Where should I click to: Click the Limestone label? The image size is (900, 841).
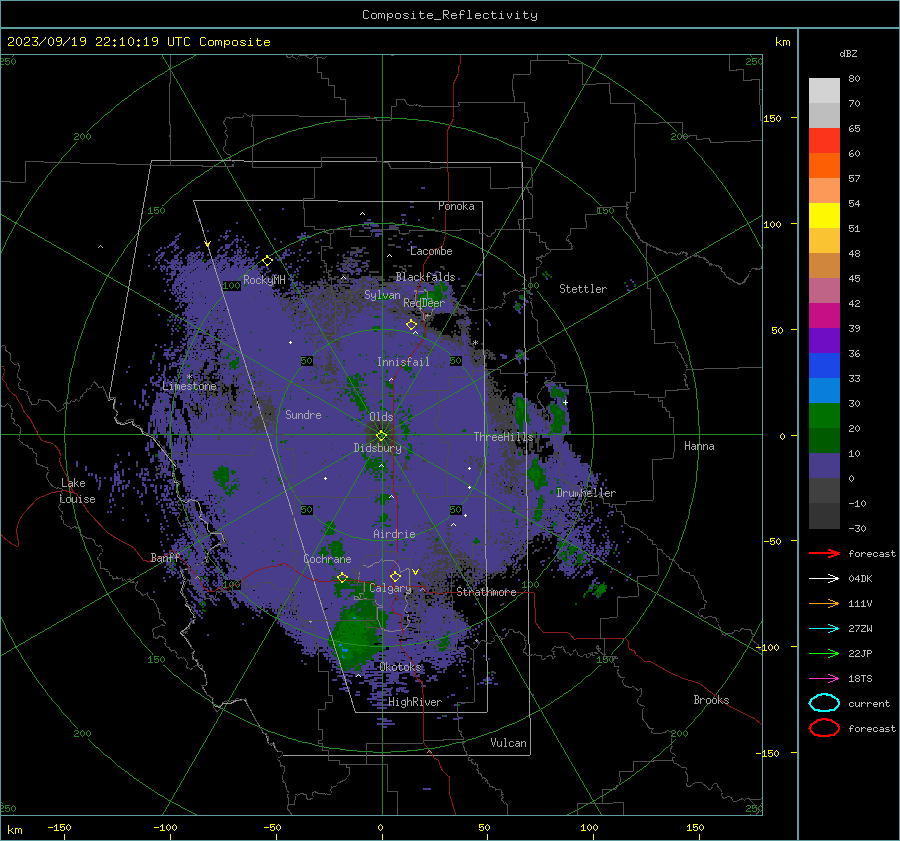tap(189, 386)
